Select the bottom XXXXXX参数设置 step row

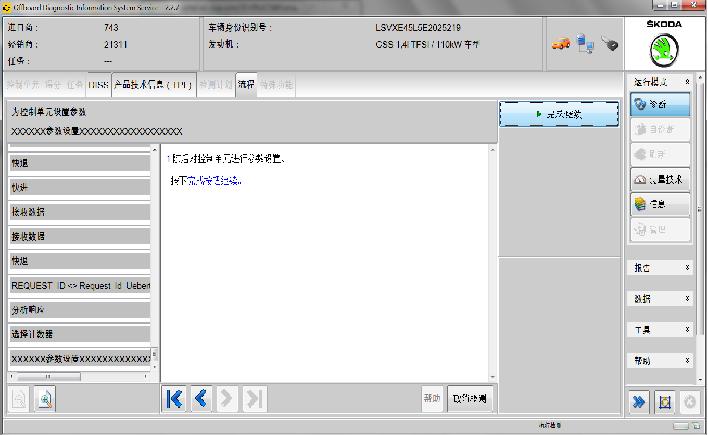pyautogui.click(x=79, y=359)
